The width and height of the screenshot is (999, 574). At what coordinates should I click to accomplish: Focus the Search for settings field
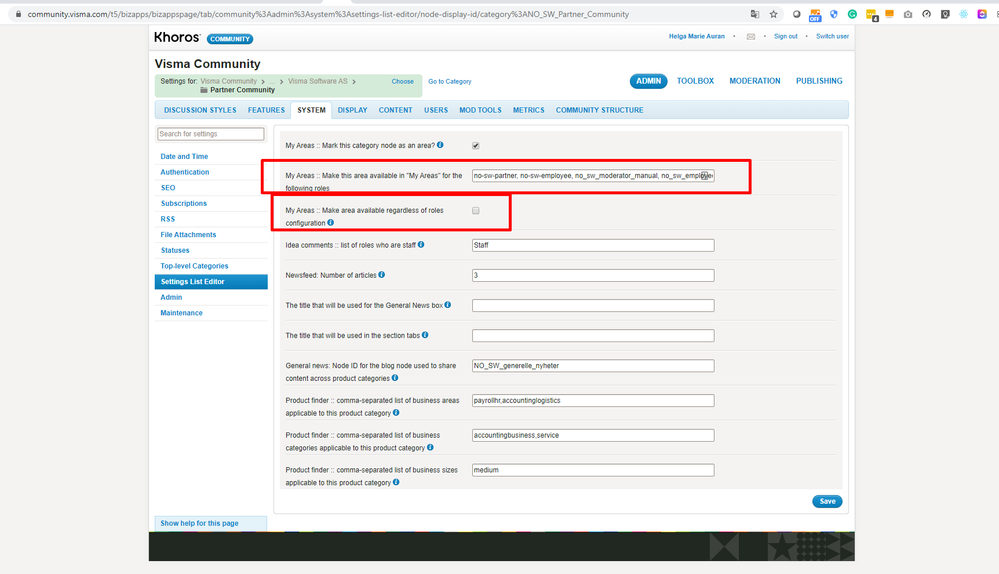(x=211, y=134)
